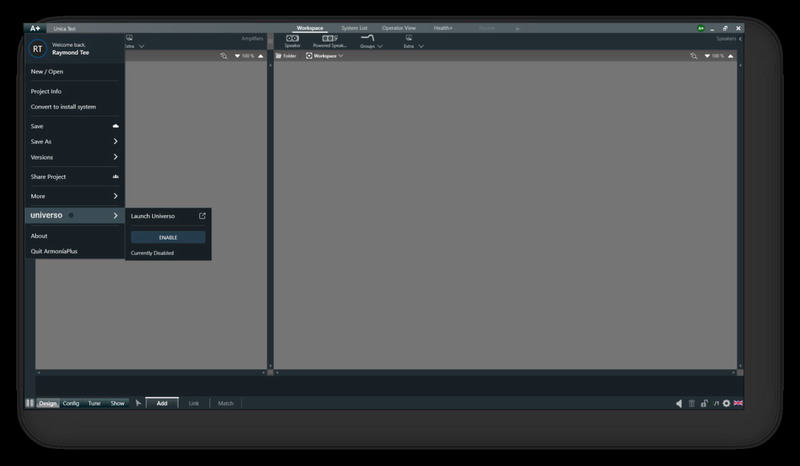Screen dimensions: 800x466
Task: Switch to the System List tab
Action: [x=354, y=28]
